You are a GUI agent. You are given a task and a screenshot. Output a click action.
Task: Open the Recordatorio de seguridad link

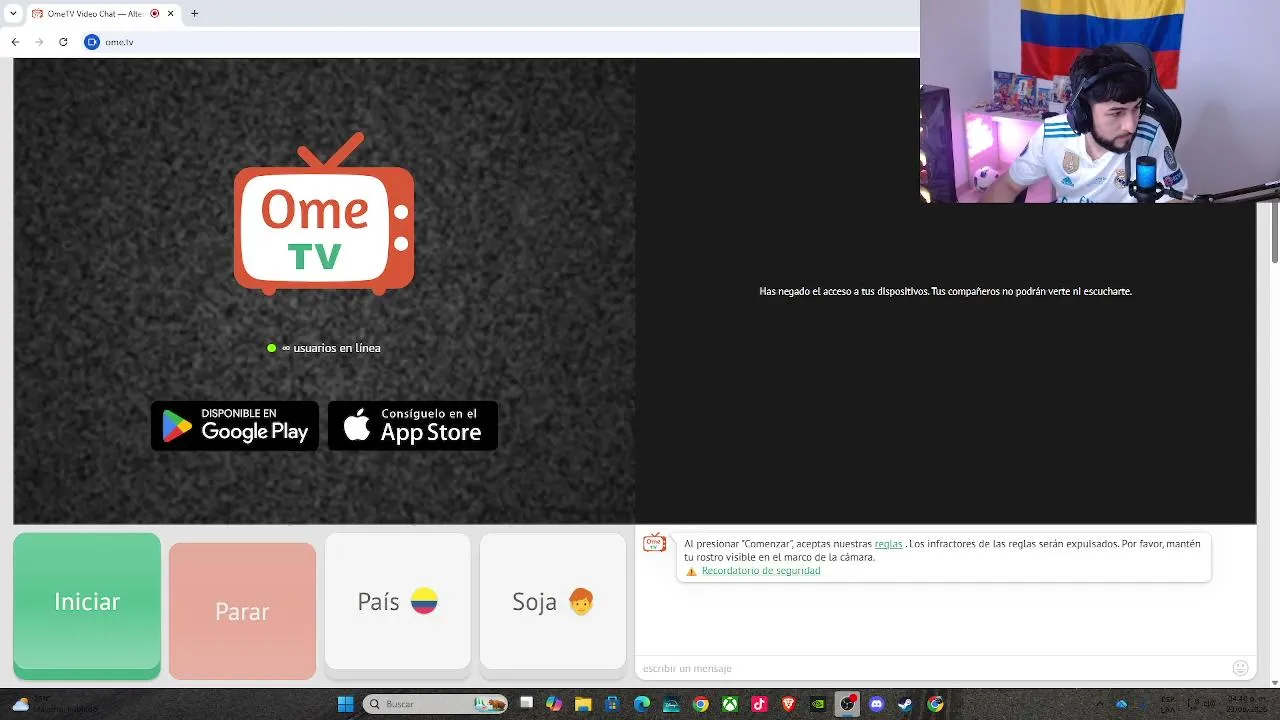761,571
